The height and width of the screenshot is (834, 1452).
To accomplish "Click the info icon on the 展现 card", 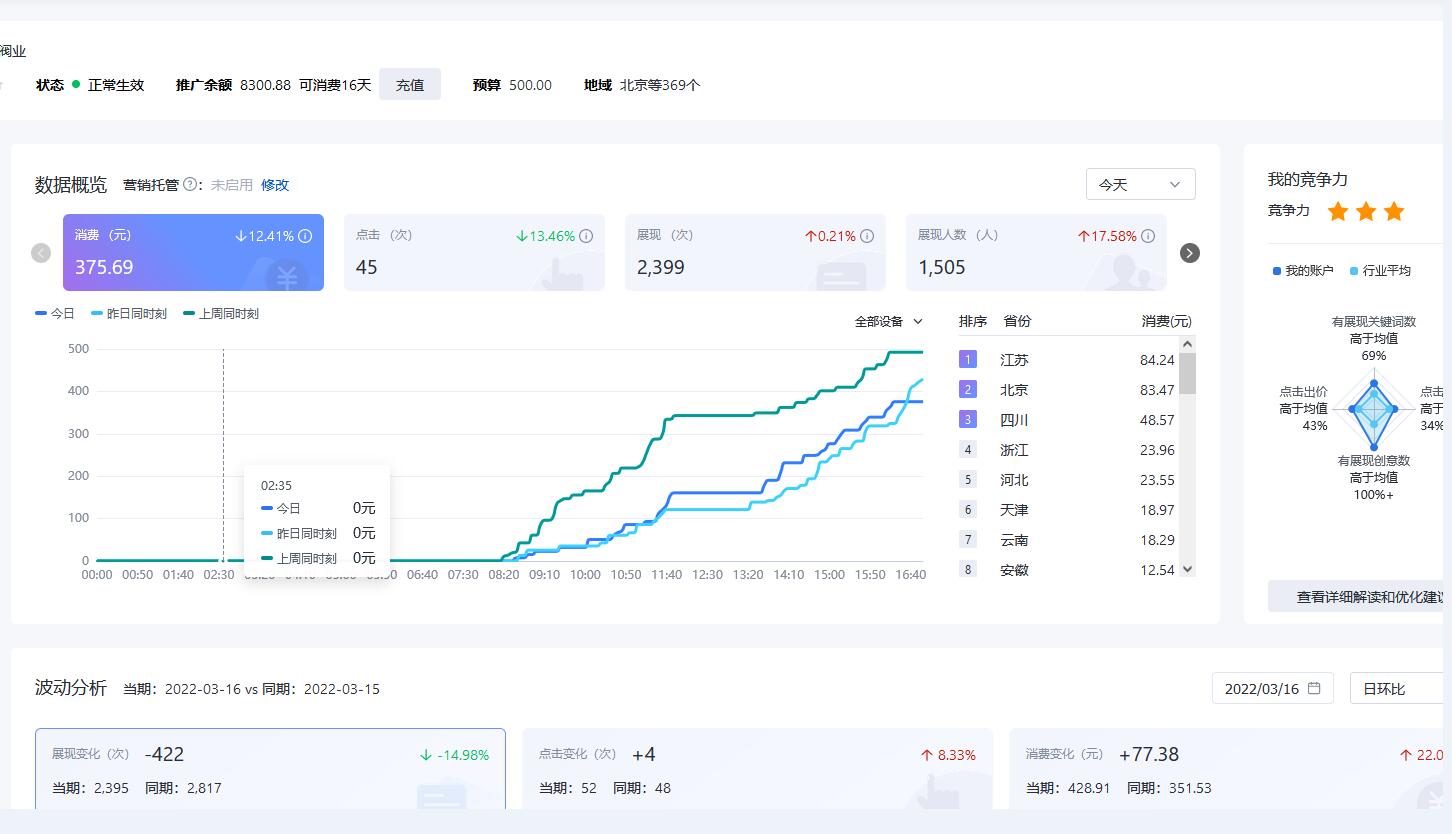I will (867, 236).
